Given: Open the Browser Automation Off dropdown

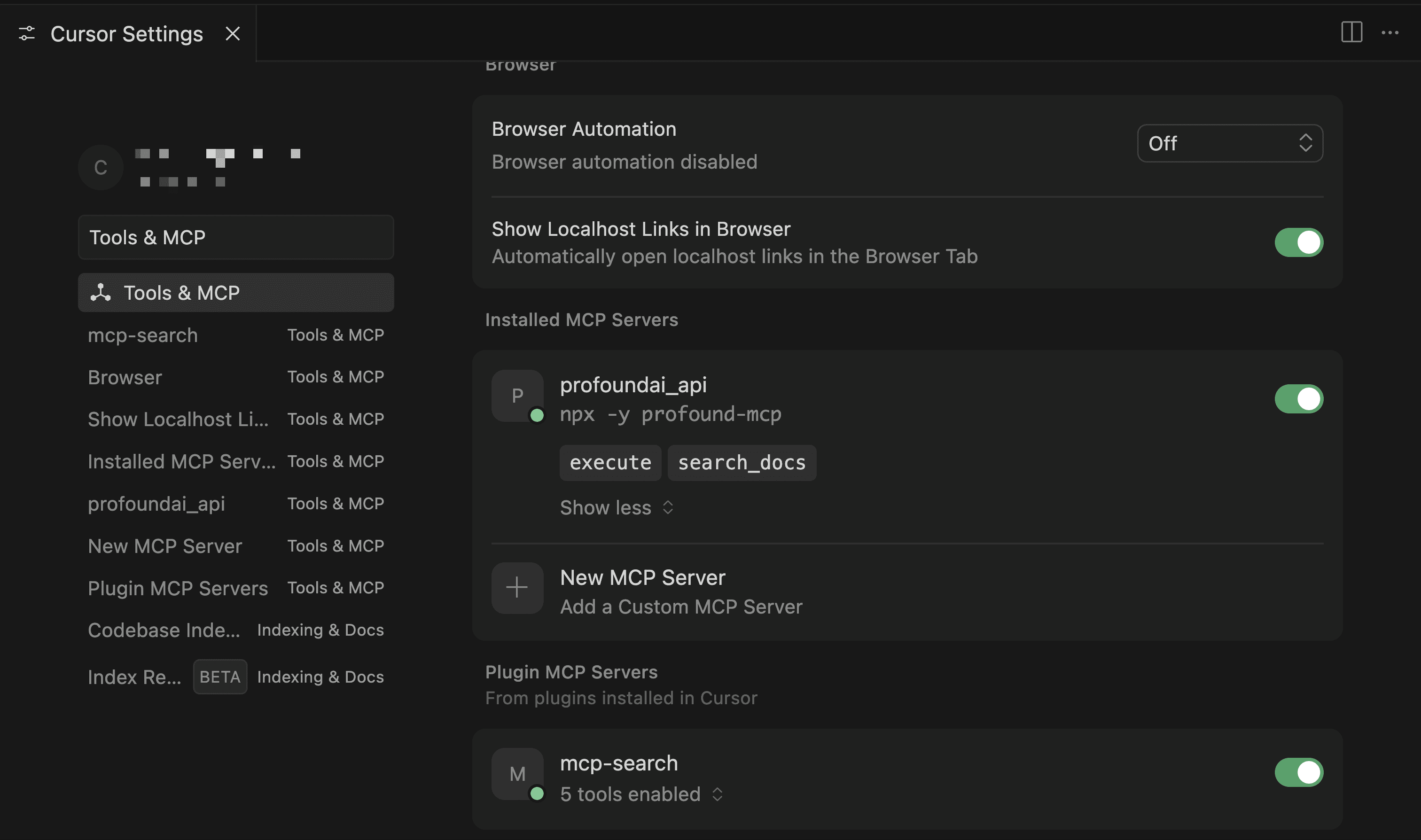Looking at the screenshot, I should point(1230,143).
